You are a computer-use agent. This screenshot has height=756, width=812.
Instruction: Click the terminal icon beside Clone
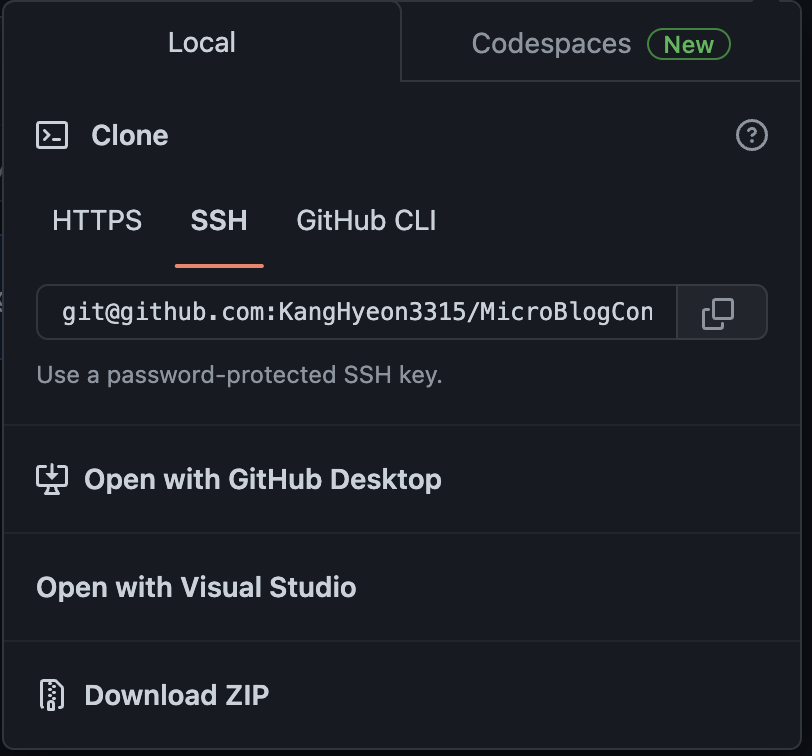point(52,135)
